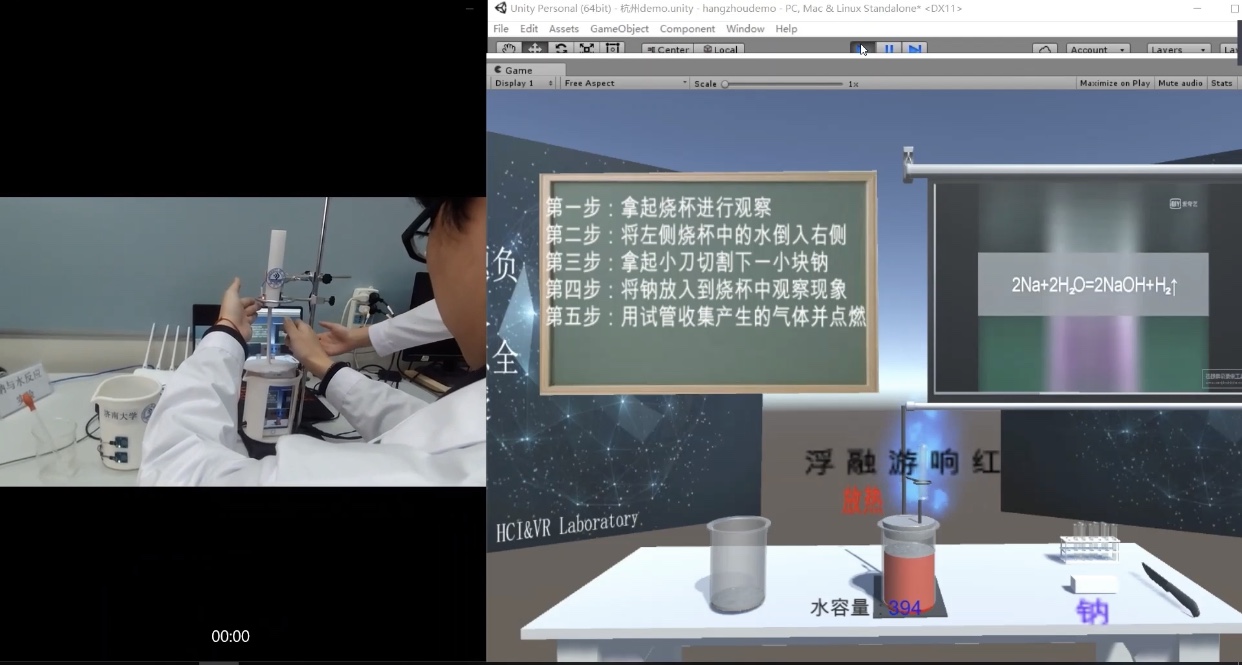The image size is (1242, 665).
Task: Toggle Maximize on Play
Action: 1115,83
